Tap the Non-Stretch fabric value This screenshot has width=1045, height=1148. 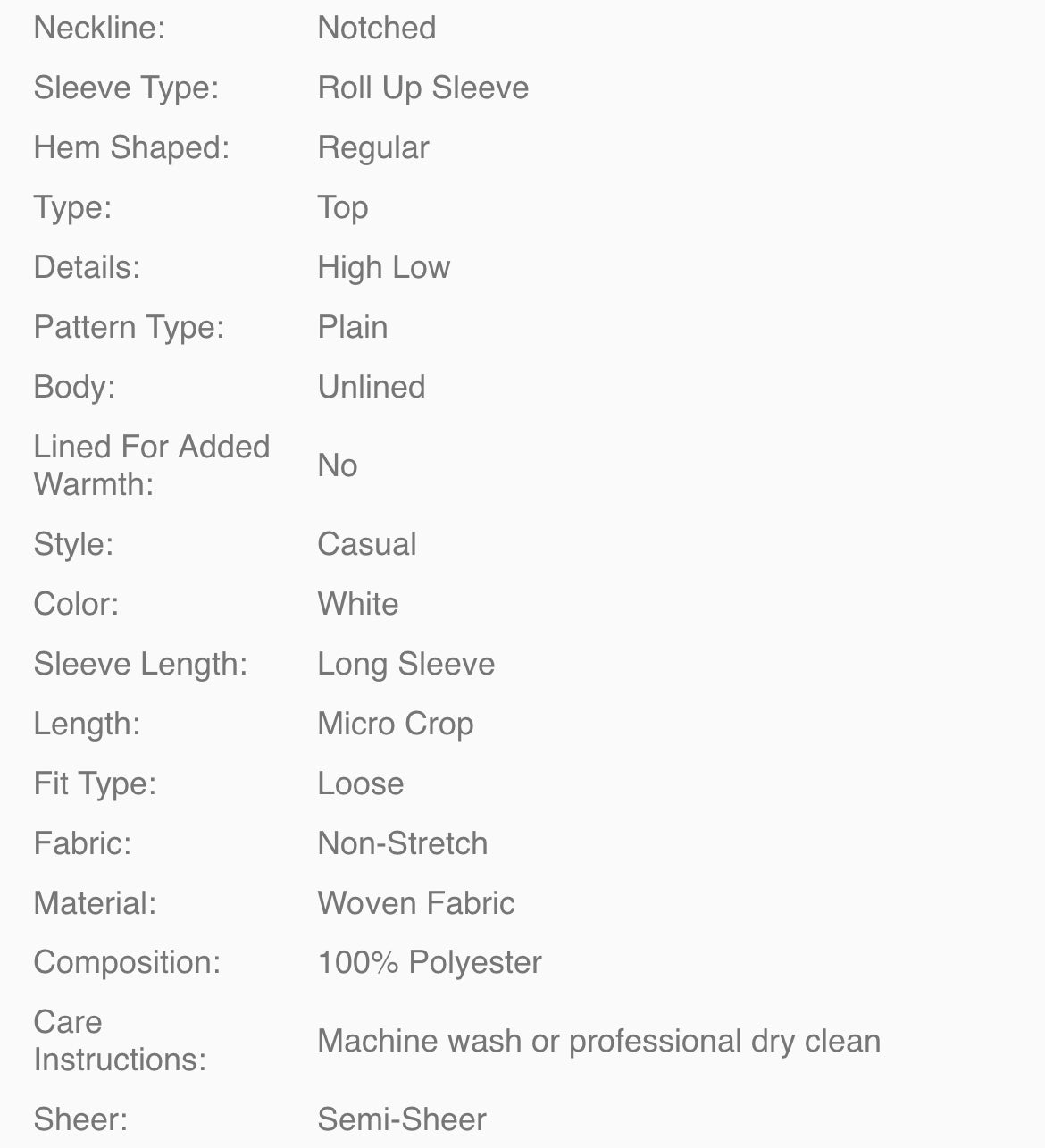(x=402, y=843)
